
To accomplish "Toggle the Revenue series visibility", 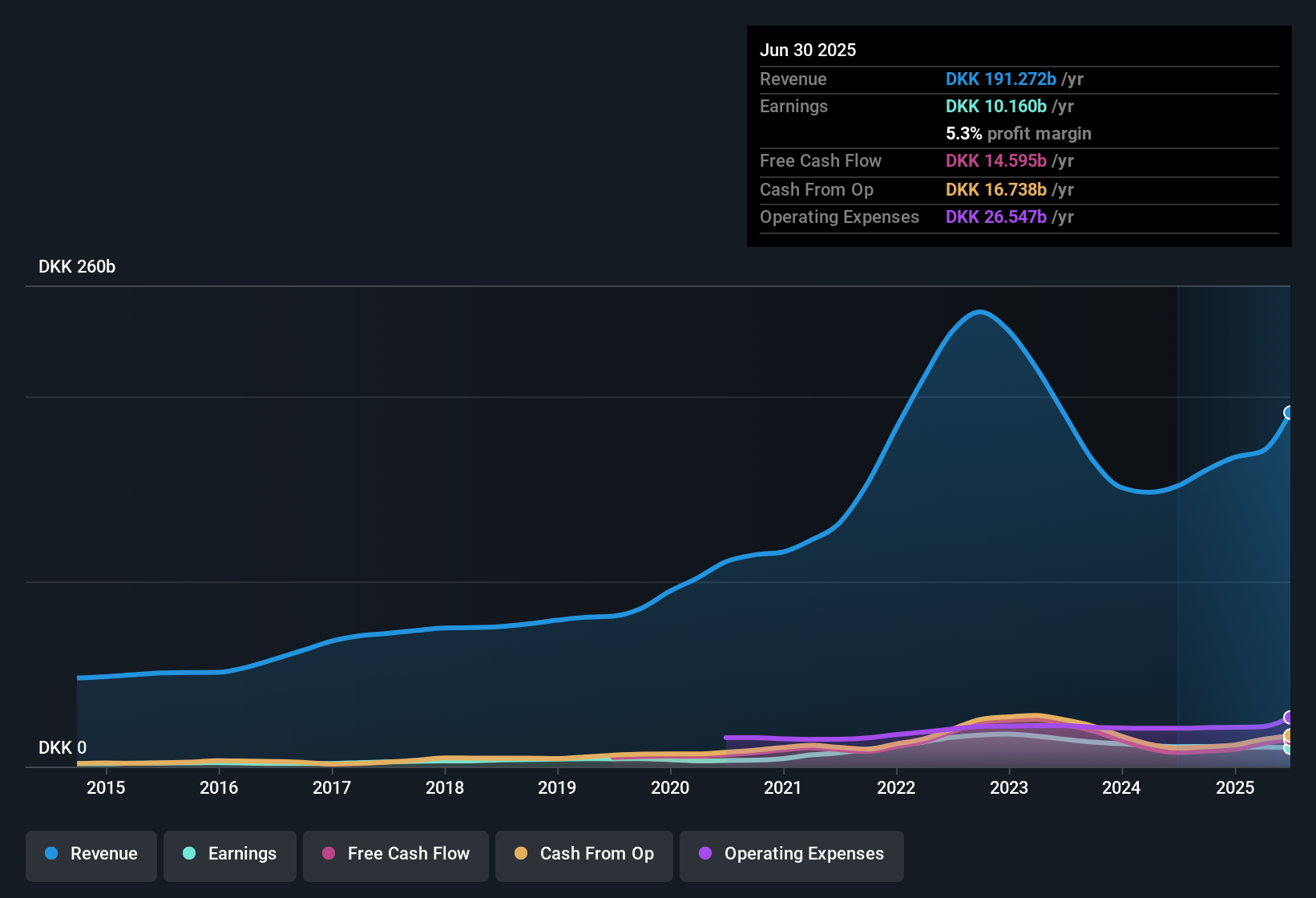I will coord(91,854).
